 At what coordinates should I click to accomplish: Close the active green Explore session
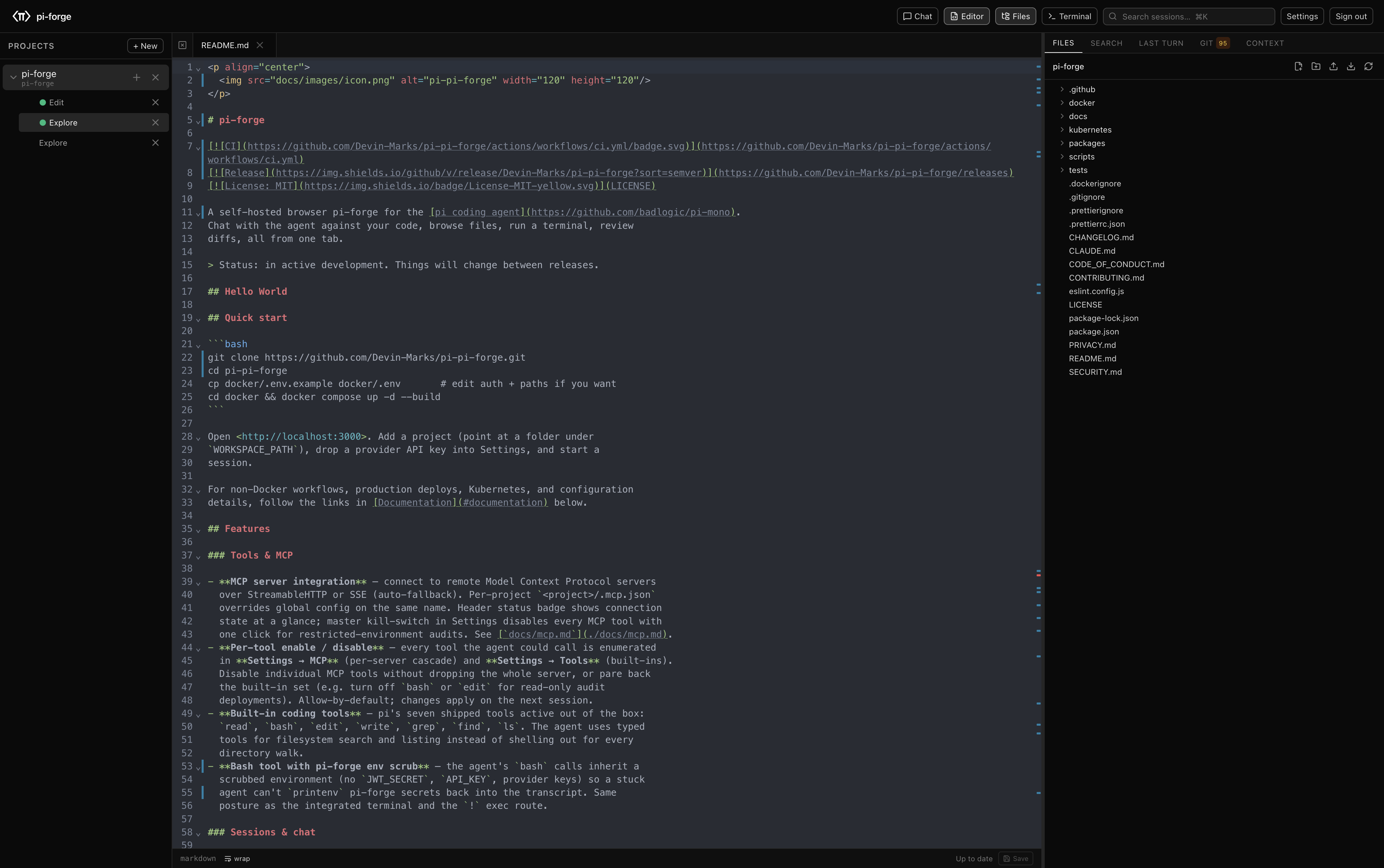(x=155, y=123)
